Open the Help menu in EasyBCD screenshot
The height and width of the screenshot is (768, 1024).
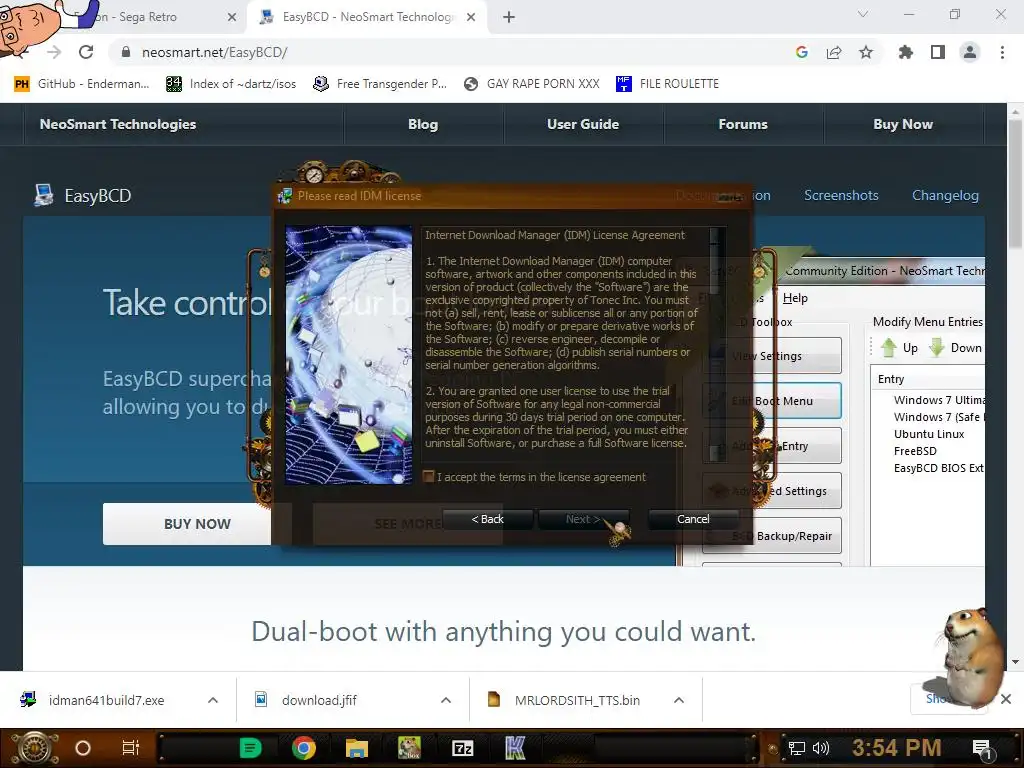point(795,298)
